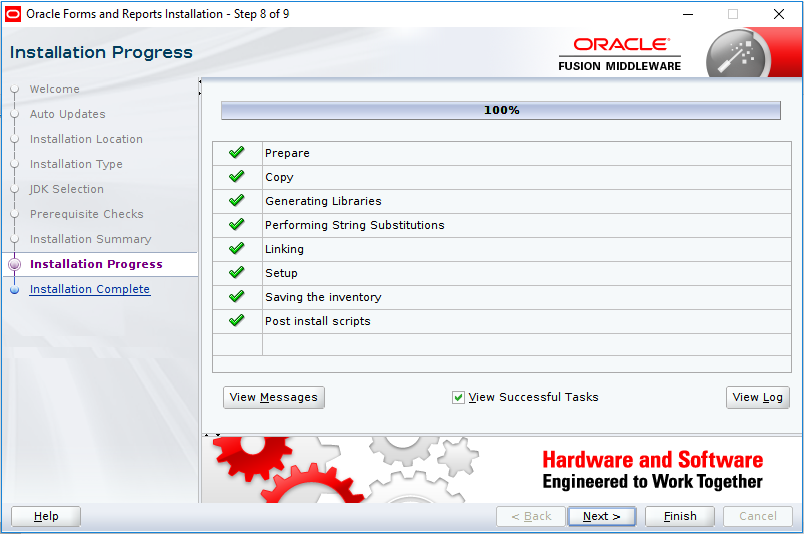The width and height of the screenshot is (804, 534).
Task: Click the checkmark for Saving the inventory
Action: [x=236, y=297]
